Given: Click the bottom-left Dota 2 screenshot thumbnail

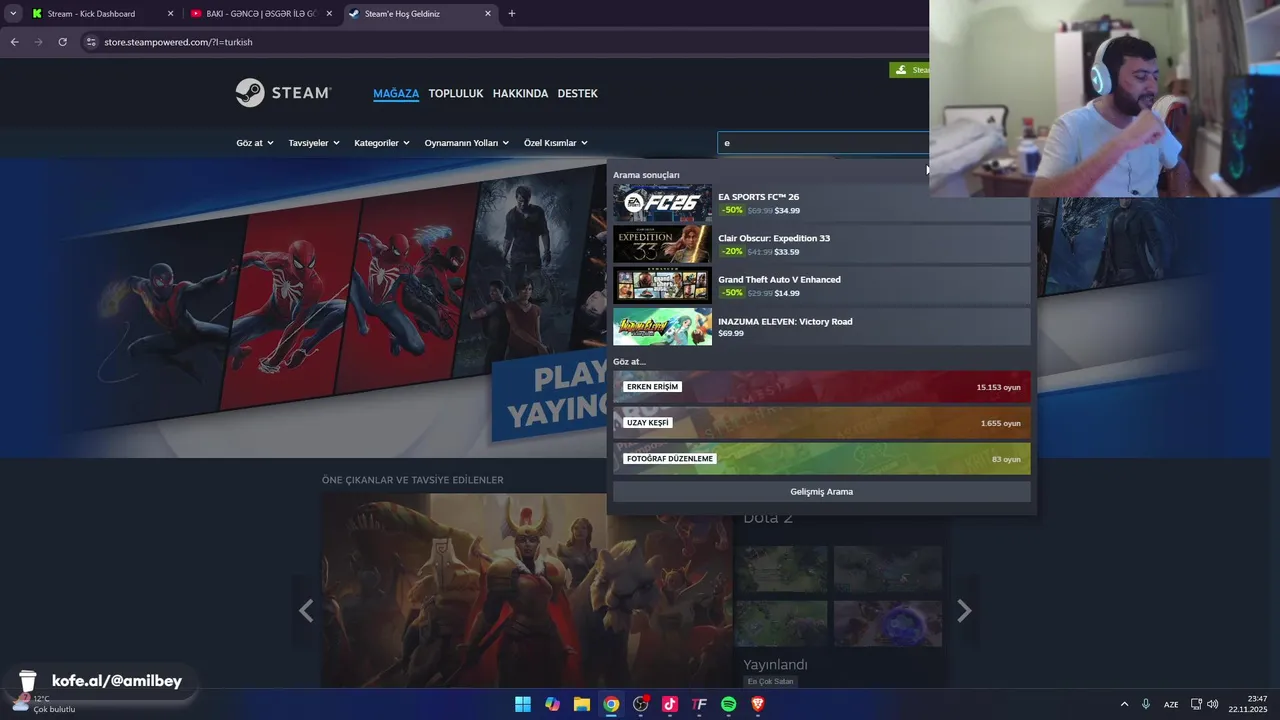Looking at the screenshot, I should [x=782, y=623].
